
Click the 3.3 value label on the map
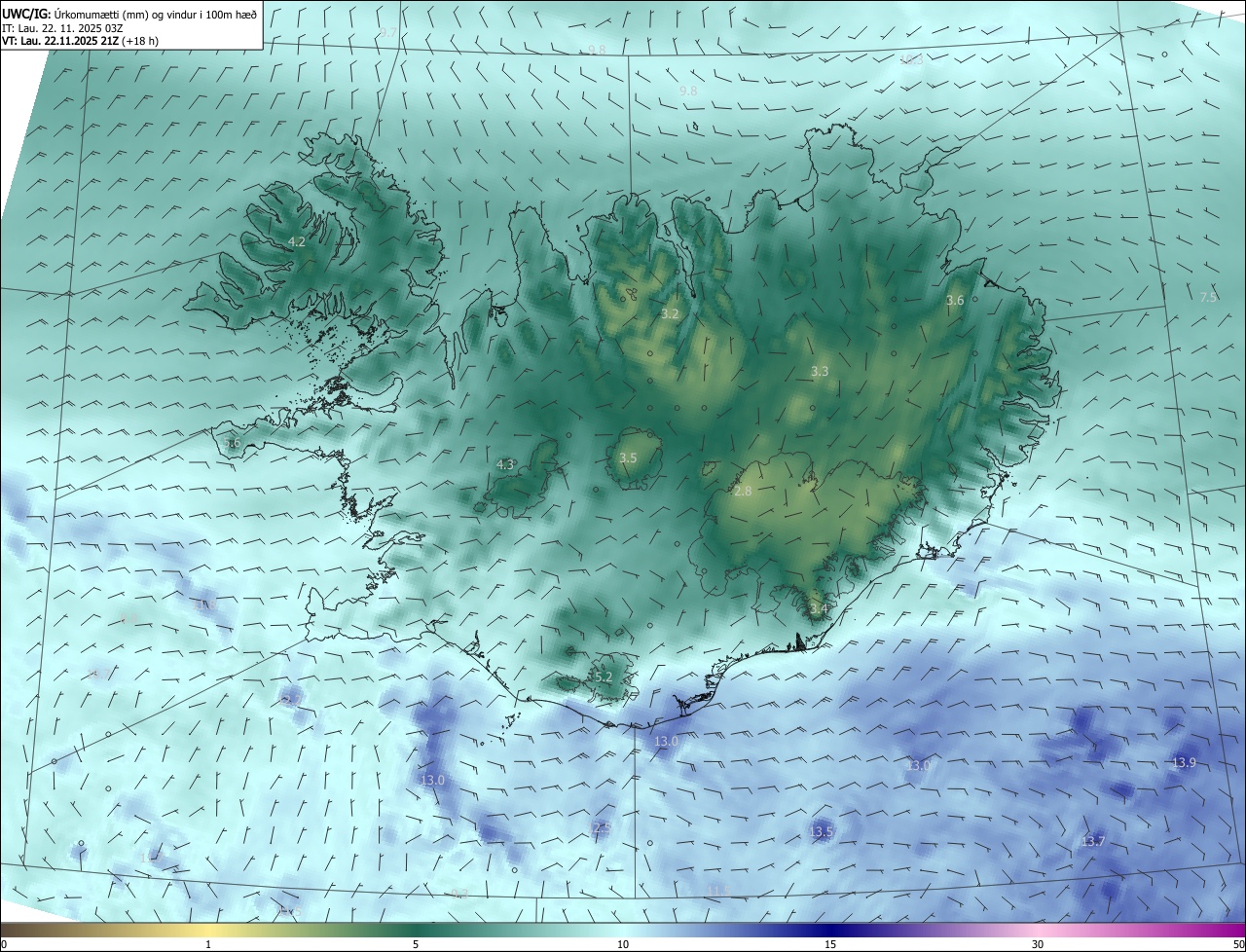[x=820, y=371]
